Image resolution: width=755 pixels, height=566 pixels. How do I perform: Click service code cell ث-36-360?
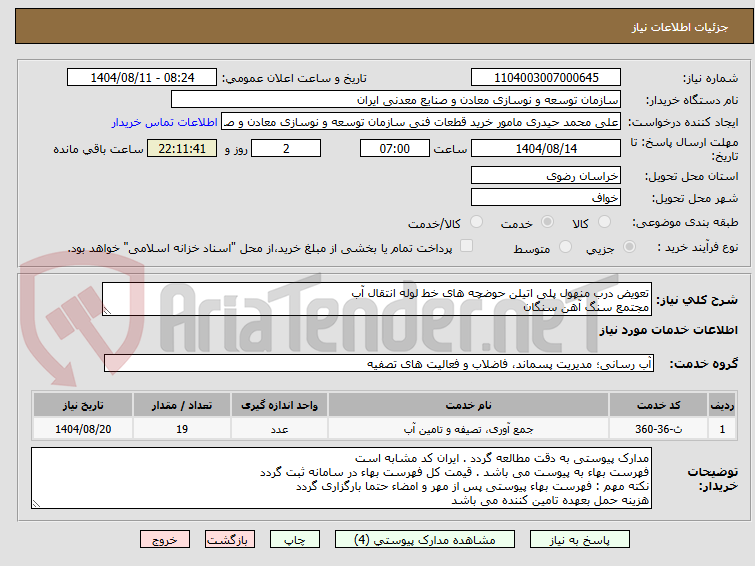pyautogui.click(x=658, y=429)
